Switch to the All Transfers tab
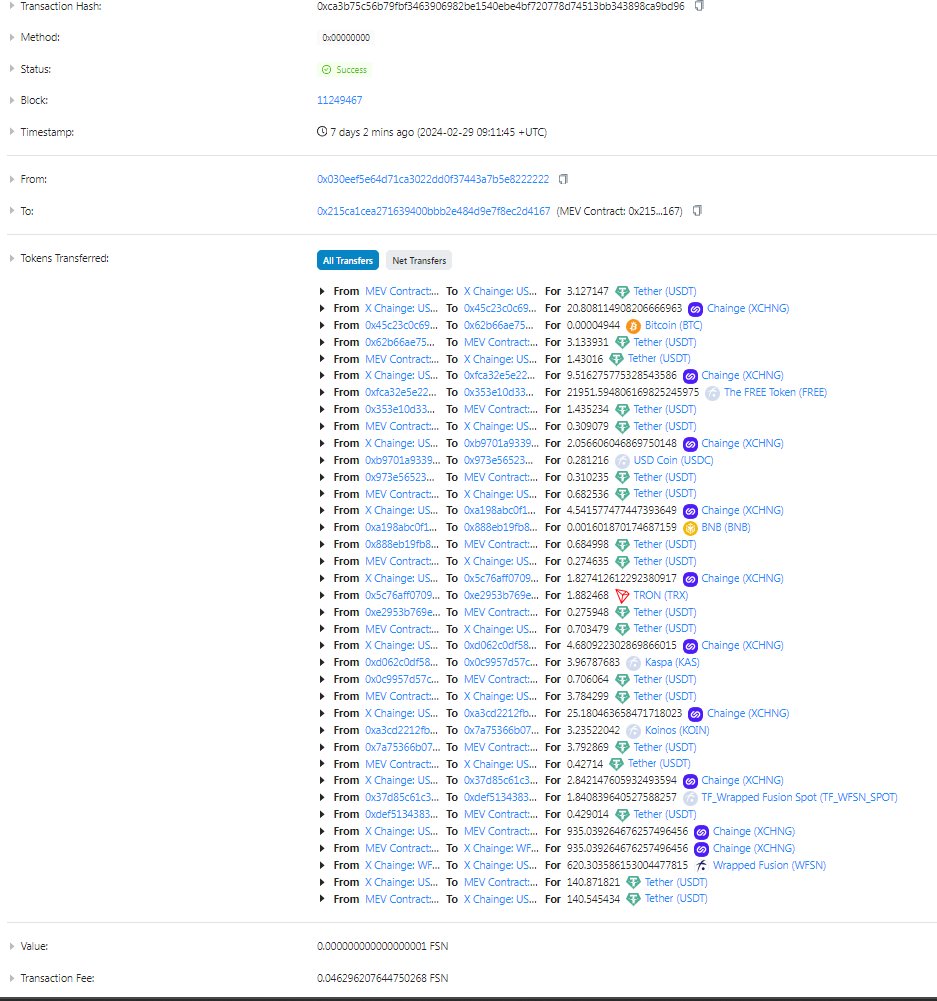Image resolution: width=937 pixels, height=1001 pixels. pyautogui.click(x=348, y=260)
